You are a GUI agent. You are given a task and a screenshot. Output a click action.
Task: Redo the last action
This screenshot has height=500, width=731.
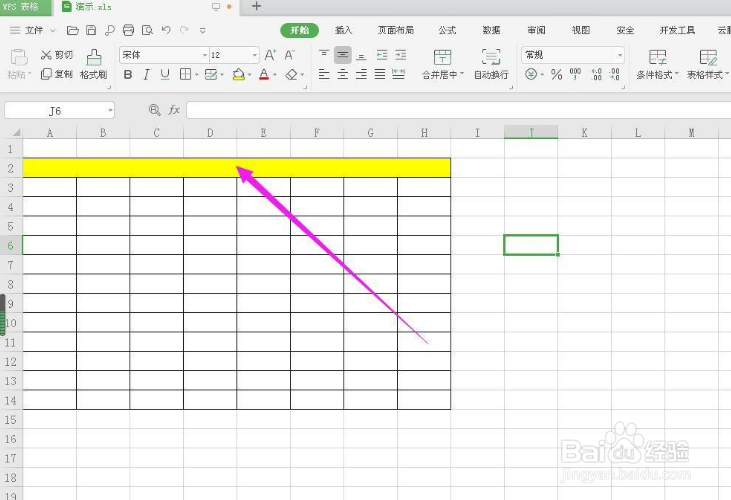(x=184, y=30)
